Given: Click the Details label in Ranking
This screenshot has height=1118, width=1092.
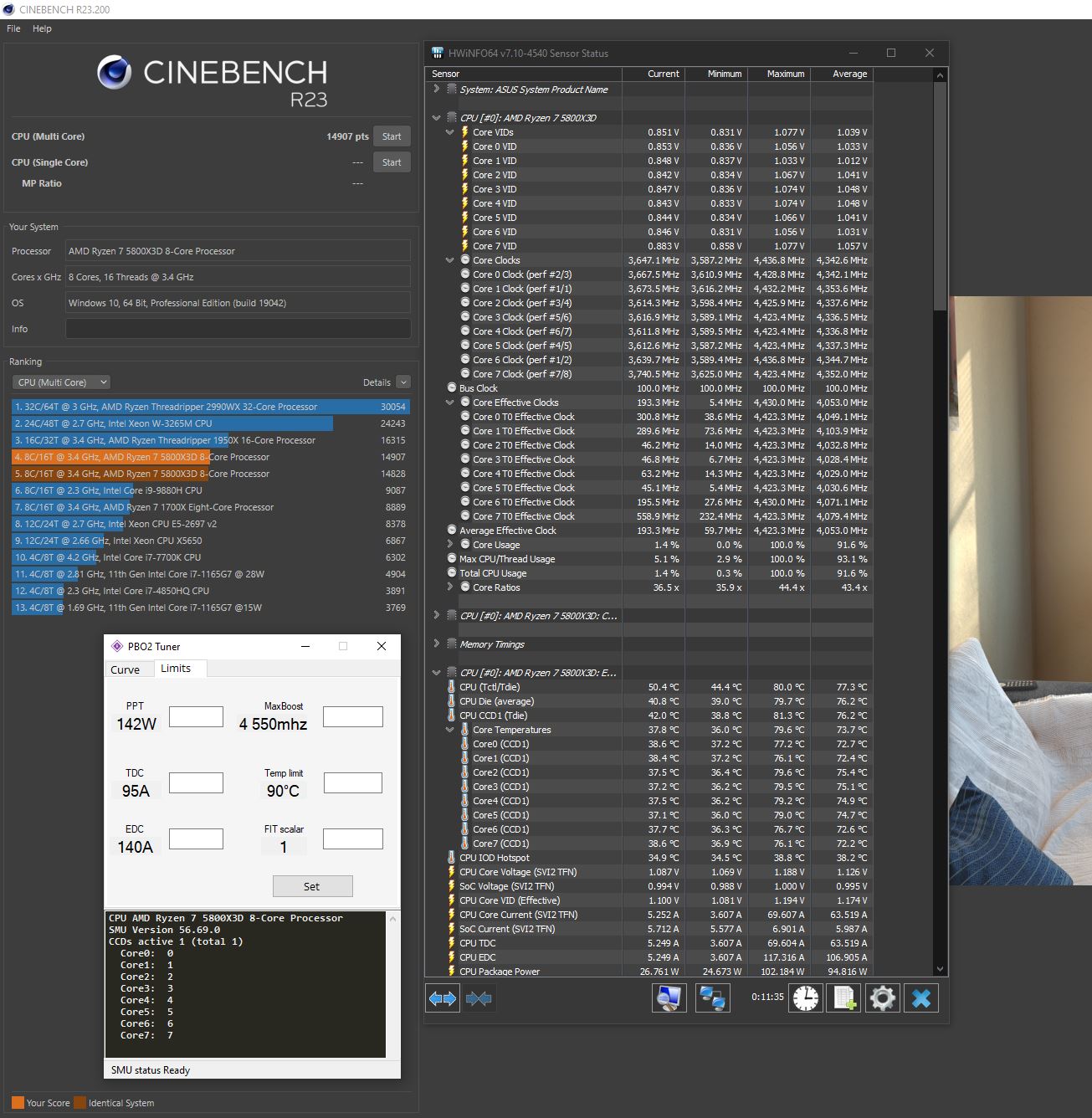Looking at the screenshot, I should pyautogui.click(x=377, y=382).
